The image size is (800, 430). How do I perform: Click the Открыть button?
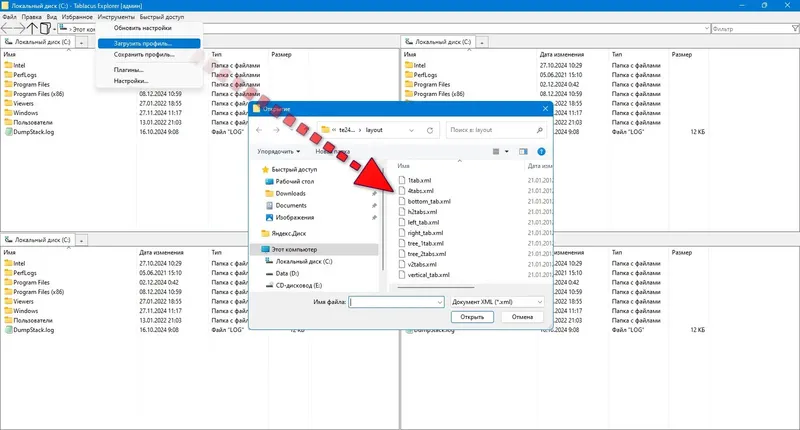click(472, 317)
